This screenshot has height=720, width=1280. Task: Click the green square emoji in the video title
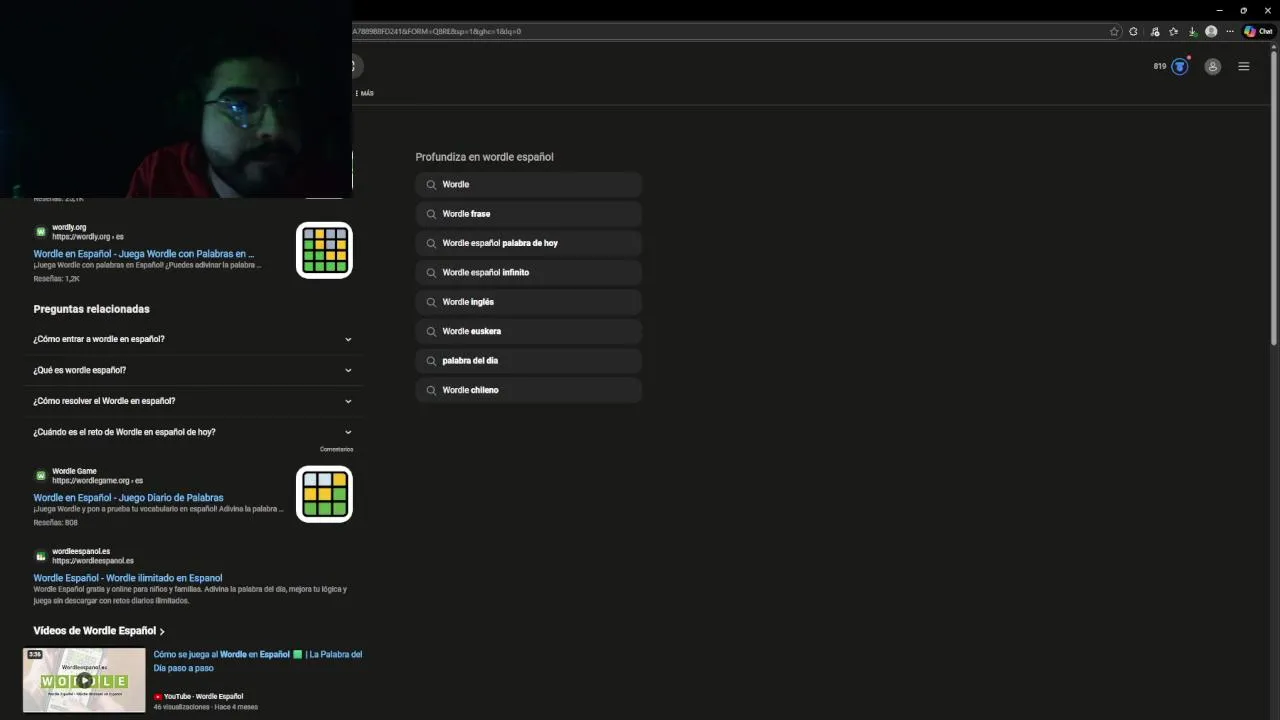click(297, 654)
